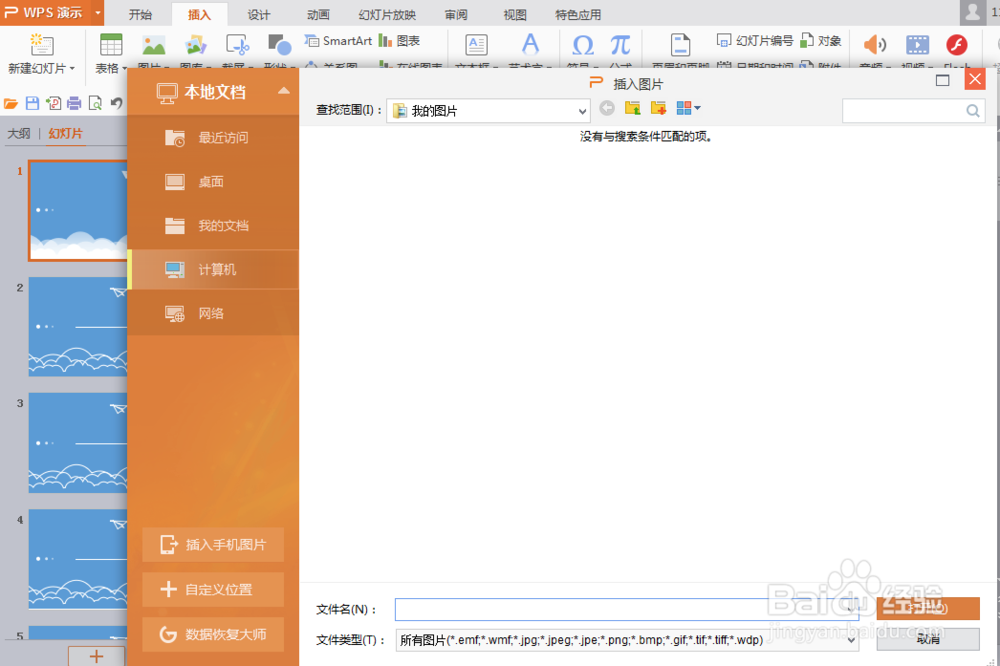Switch to the 动画 ribbon tab
This screenshot has height=666, width=1000.
[x=318, y=14]
